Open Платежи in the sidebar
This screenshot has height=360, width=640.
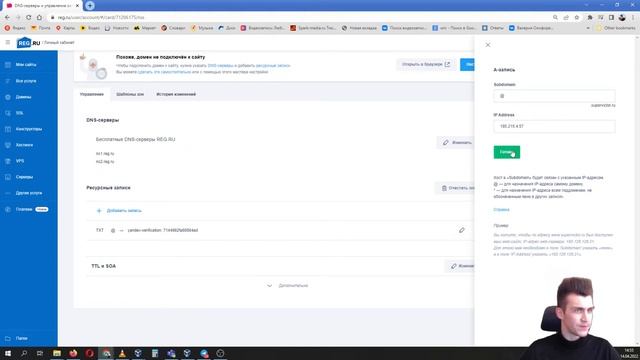[25, 209]
